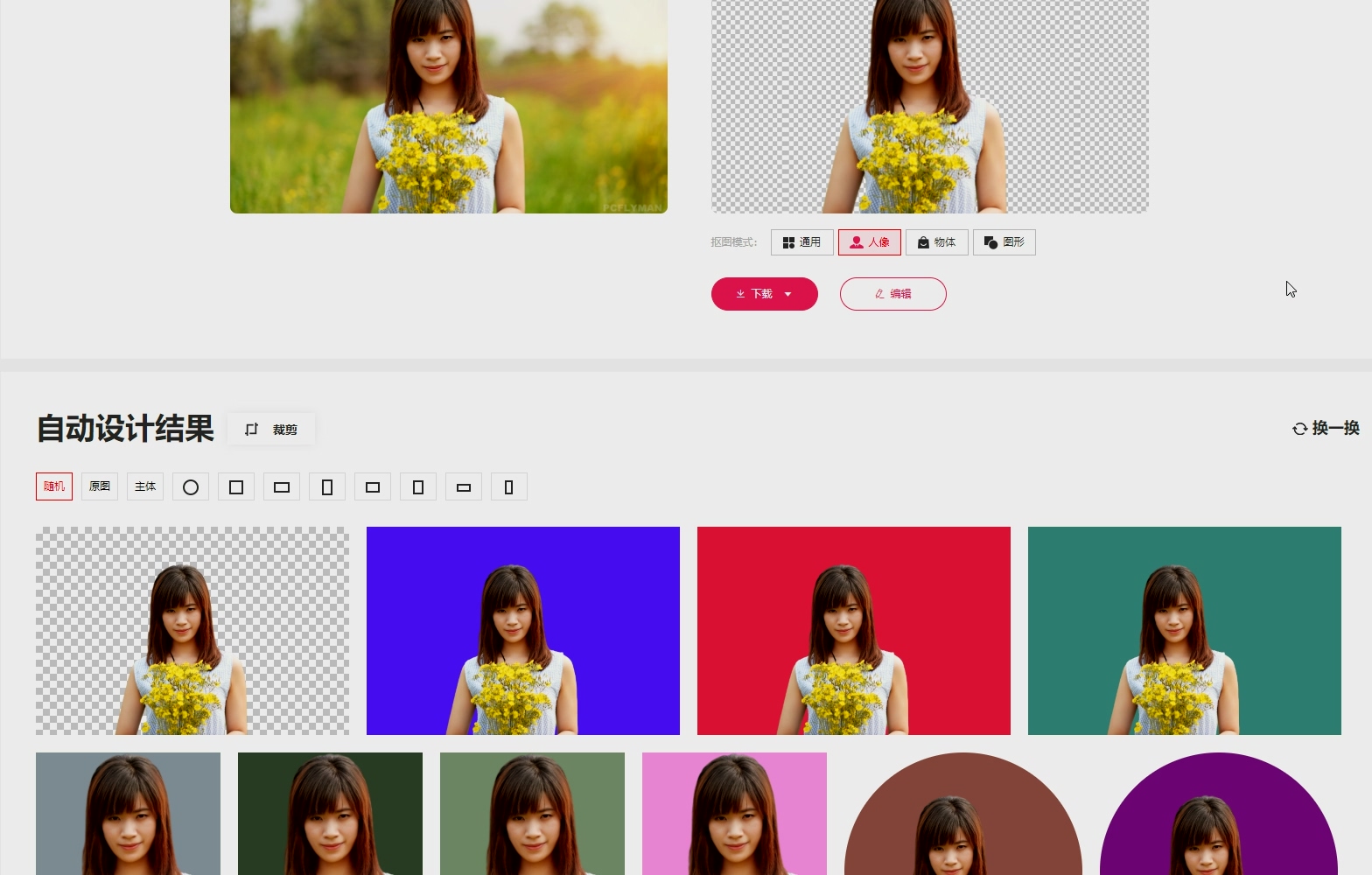
Task: Pick the purple circular design result
Action: (x=1219, y=814)
